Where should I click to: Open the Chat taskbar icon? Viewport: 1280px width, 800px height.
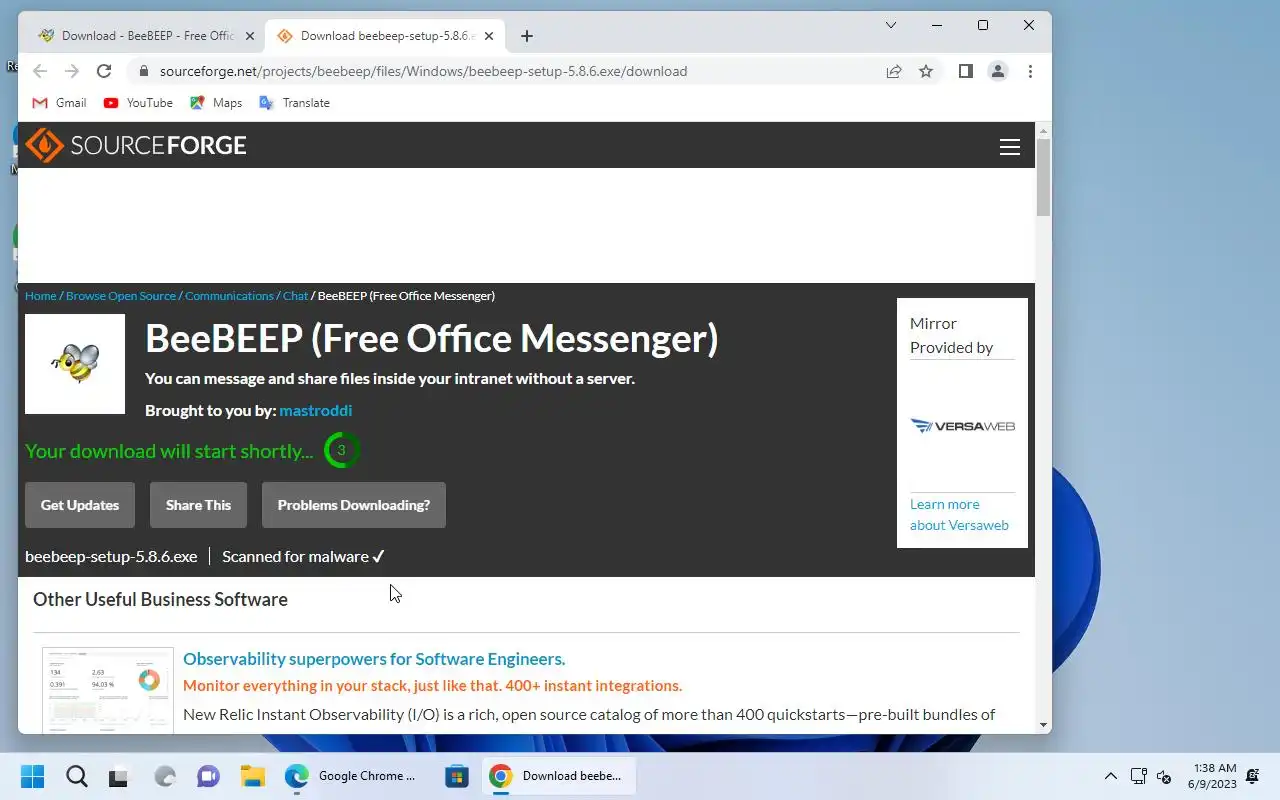click(208, 776)
